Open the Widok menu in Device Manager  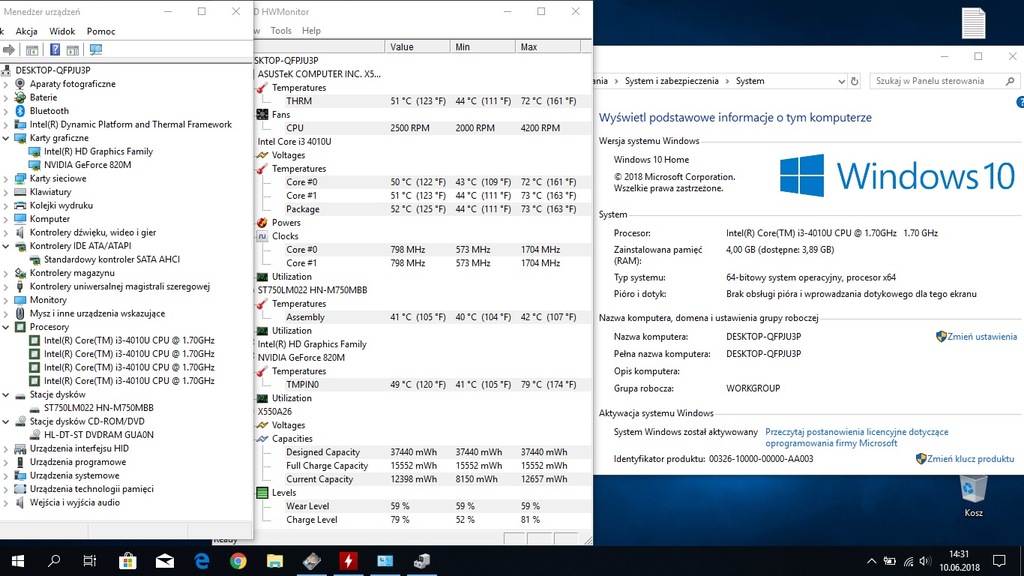point(62,31)
